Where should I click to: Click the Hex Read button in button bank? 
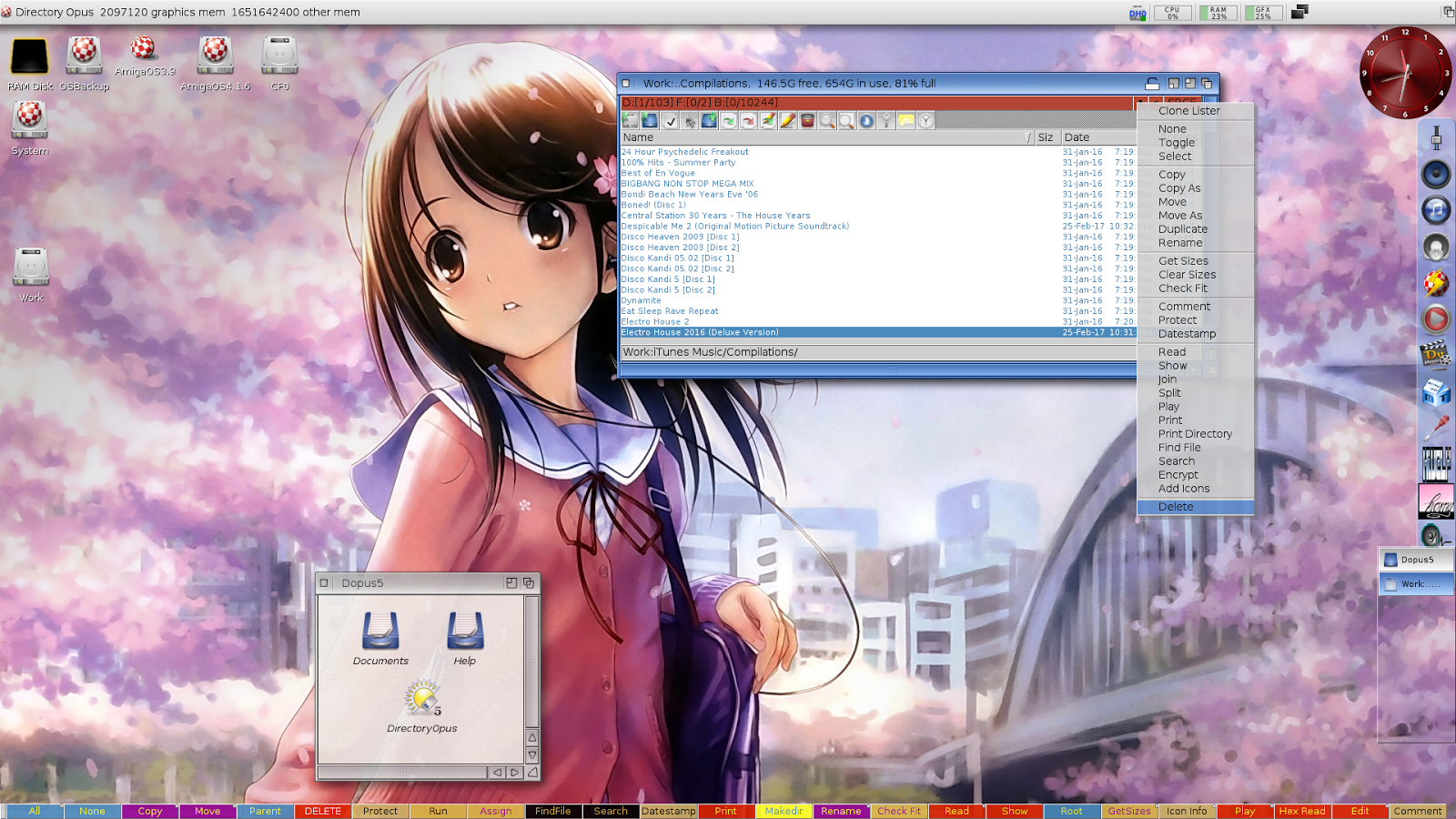[1302, 811]
